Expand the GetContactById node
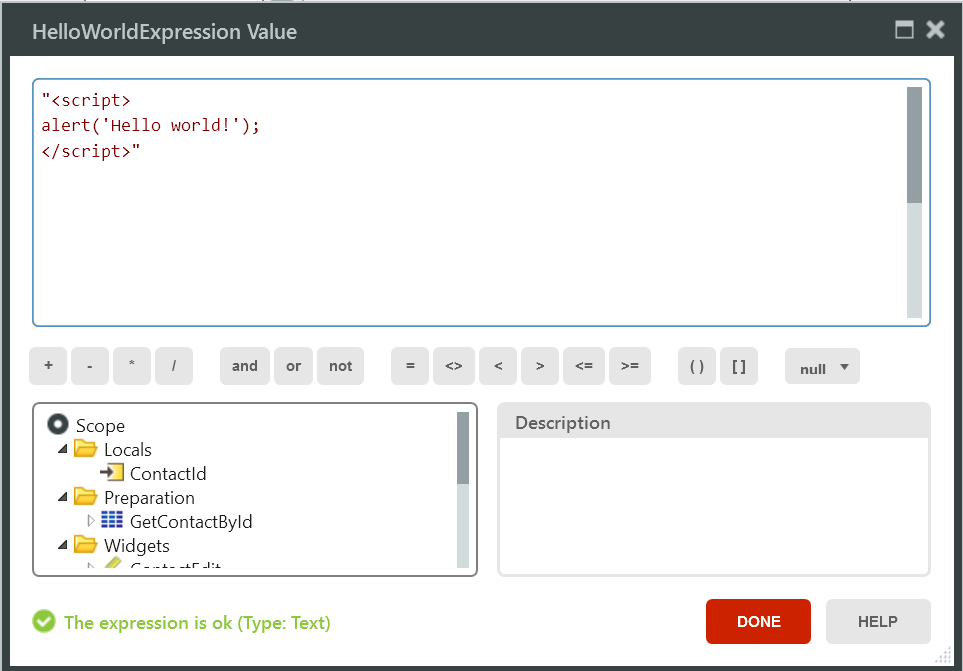963x671 pixels. click(x=91, y=521)
